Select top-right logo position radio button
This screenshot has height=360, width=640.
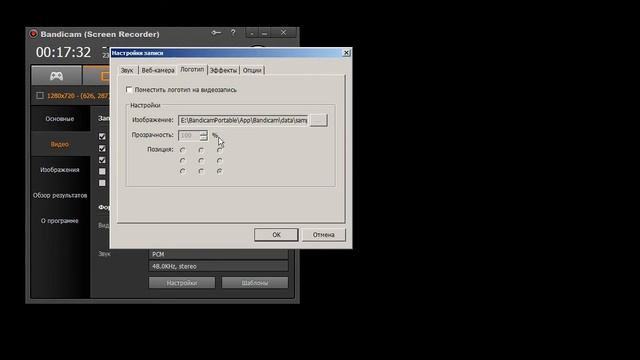[x=220, y=150]
